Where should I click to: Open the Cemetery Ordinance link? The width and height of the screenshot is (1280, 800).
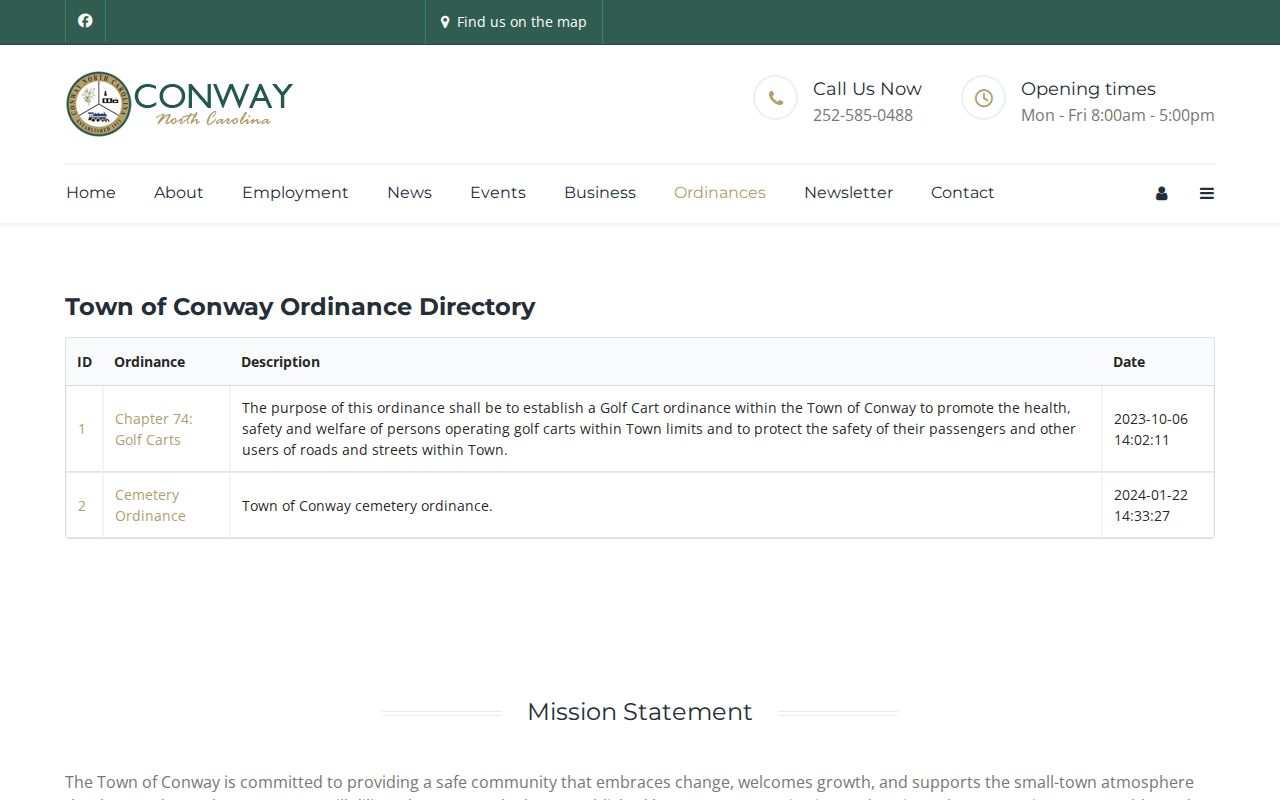point(150,505)
